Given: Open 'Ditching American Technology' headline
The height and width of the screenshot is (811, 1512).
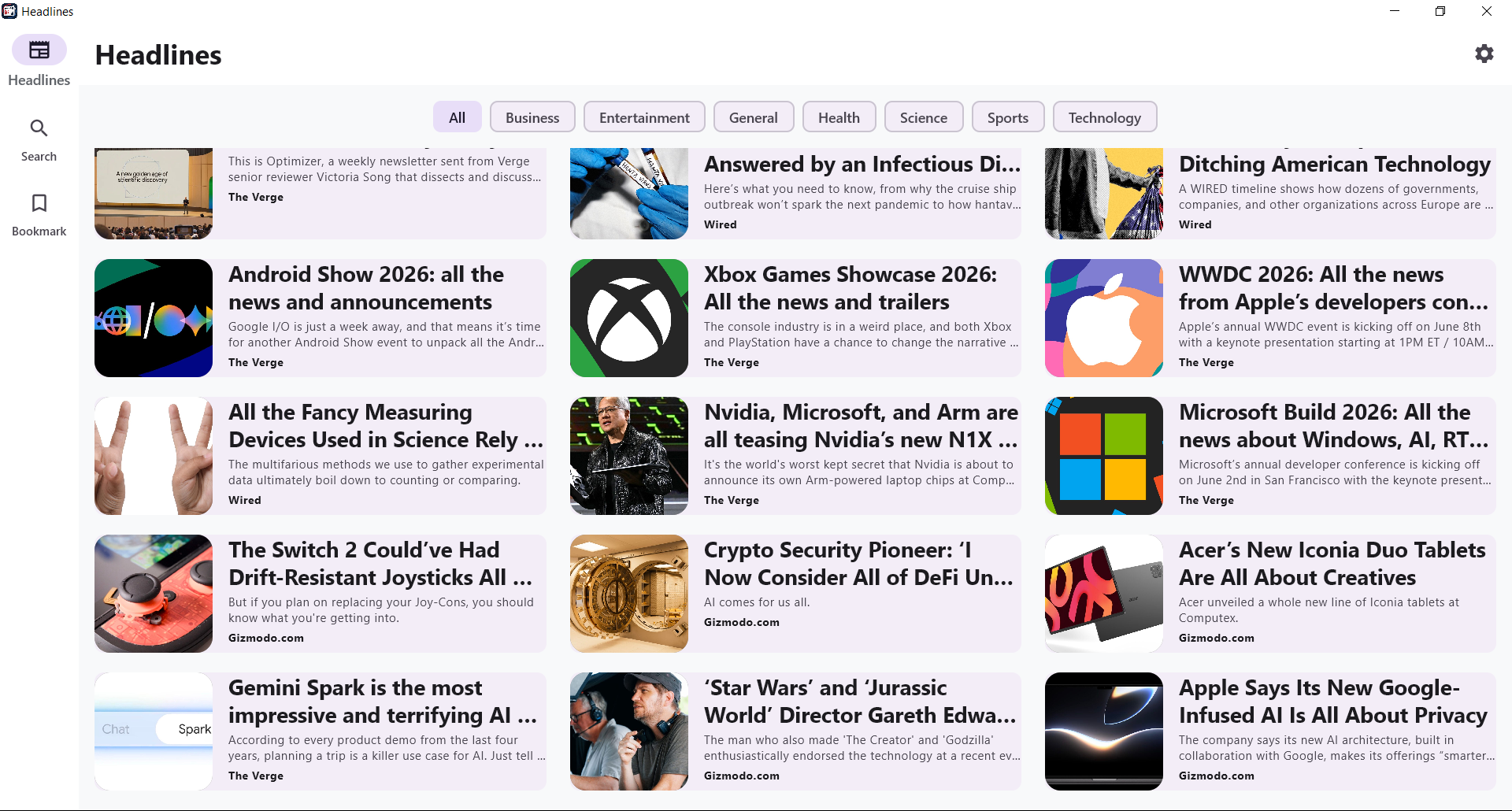Looking at the screenshot, I should [1335, 164].
